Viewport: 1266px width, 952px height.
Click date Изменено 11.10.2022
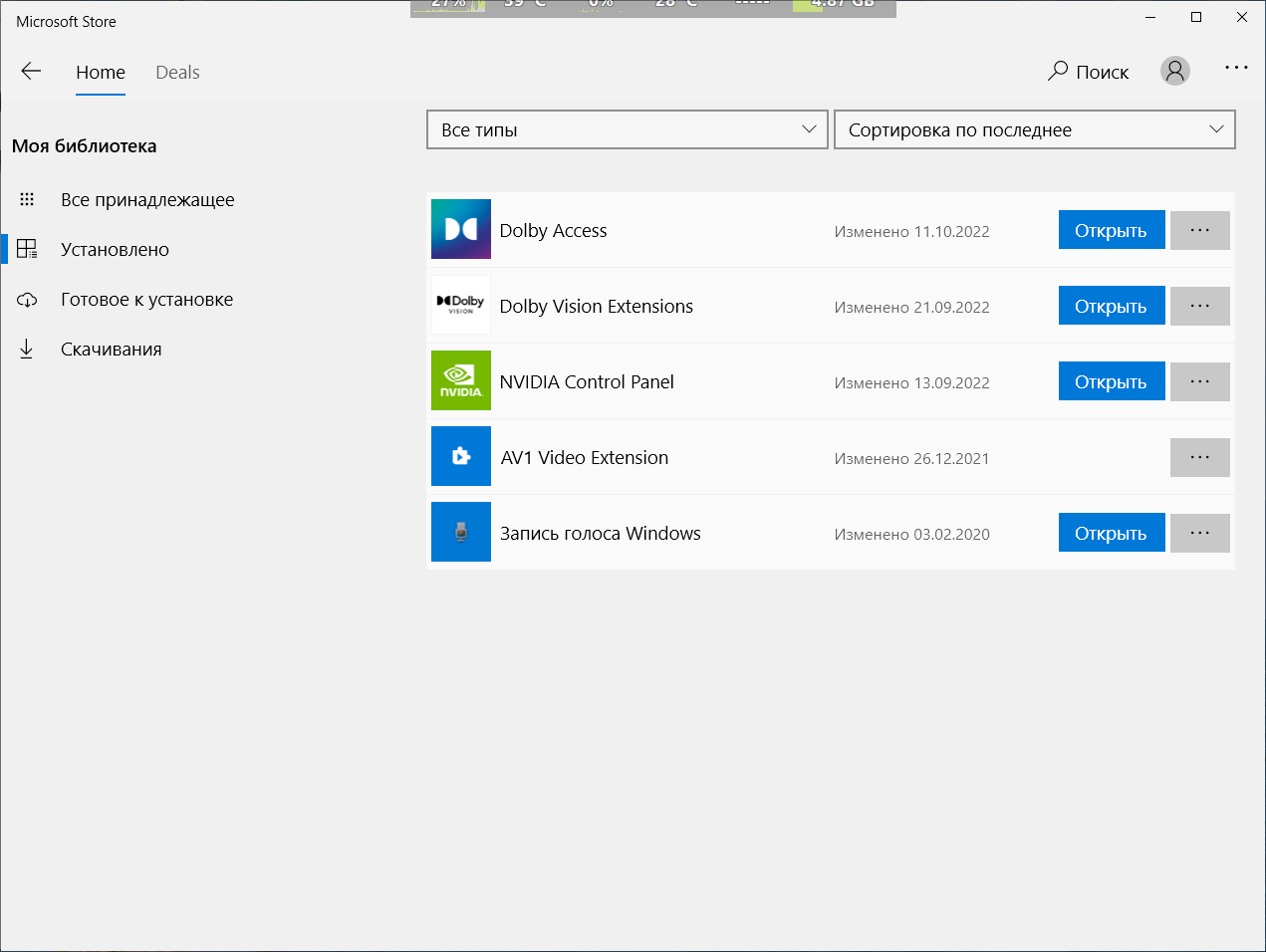(912, 231)
